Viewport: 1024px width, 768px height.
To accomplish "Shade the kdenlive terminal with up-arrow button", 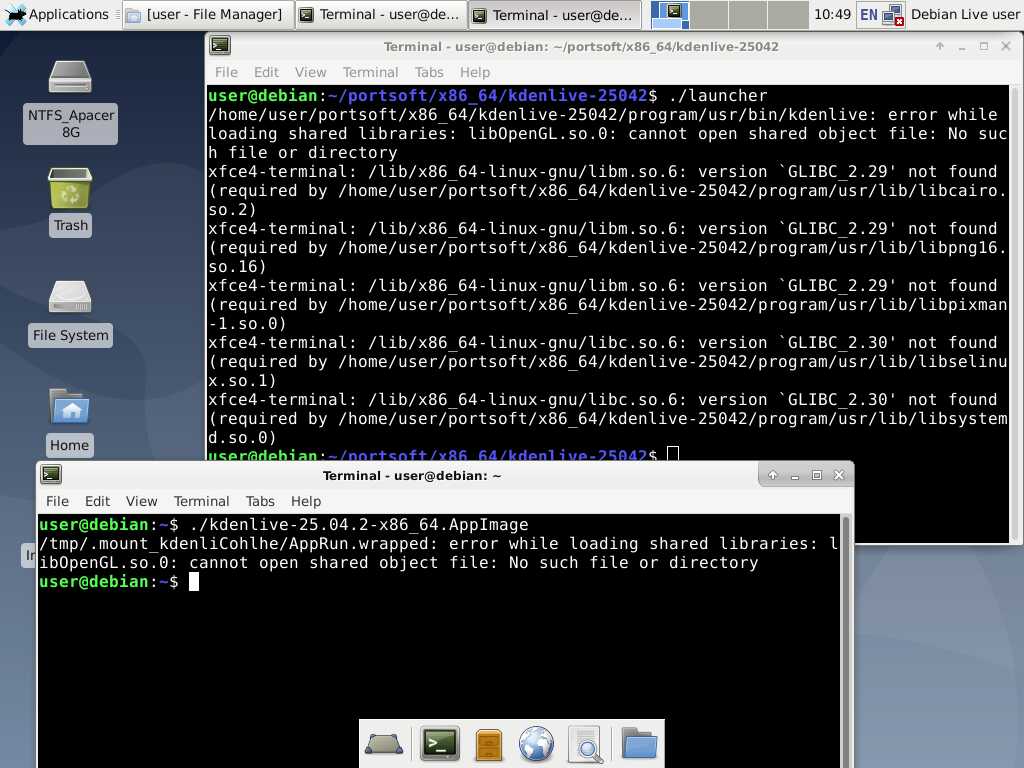I will 940,46.
